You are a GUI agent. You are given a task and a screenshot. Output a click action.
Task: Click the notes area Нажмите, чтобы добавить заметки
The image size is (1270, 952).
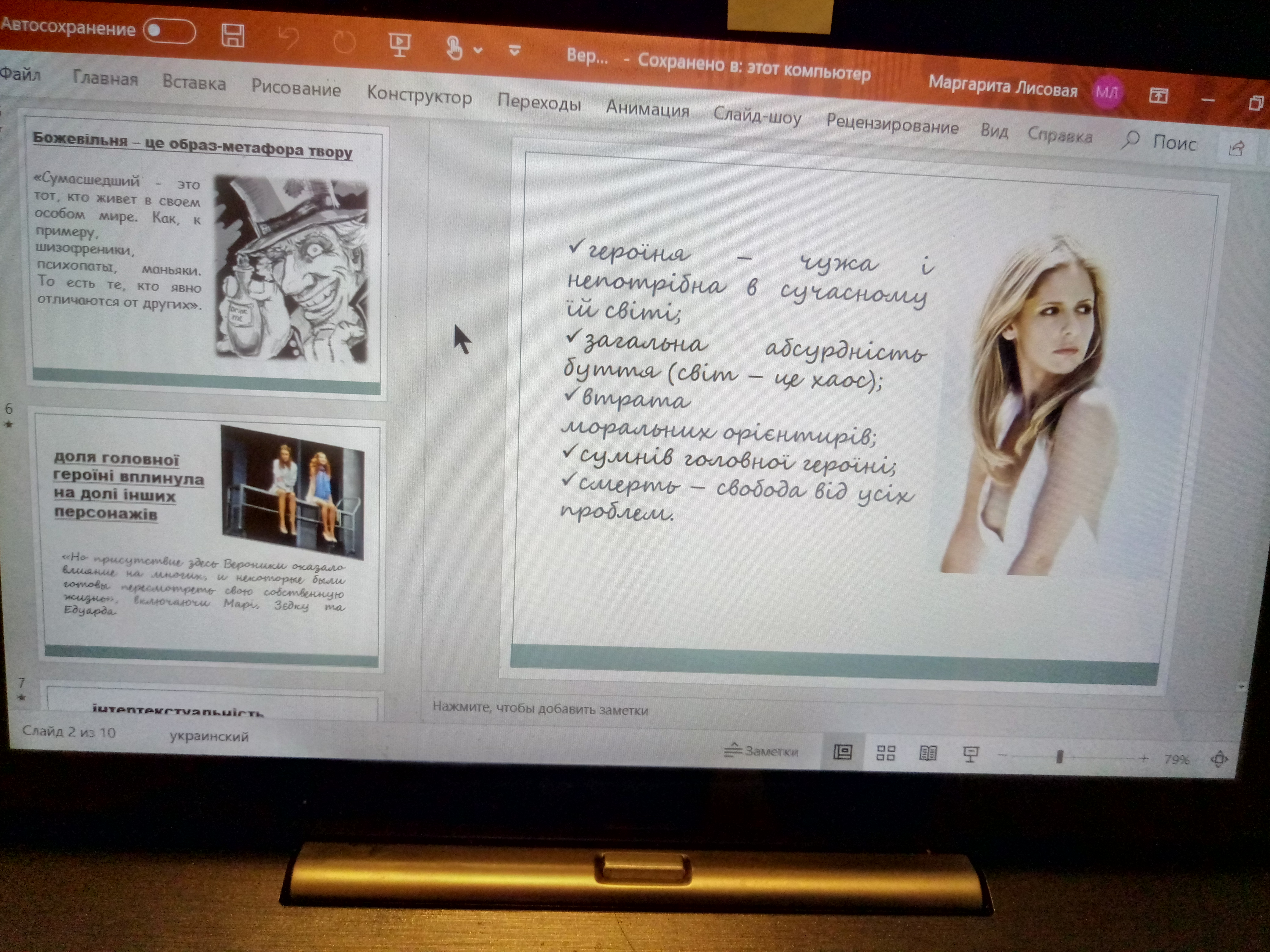tap(540, 709)
